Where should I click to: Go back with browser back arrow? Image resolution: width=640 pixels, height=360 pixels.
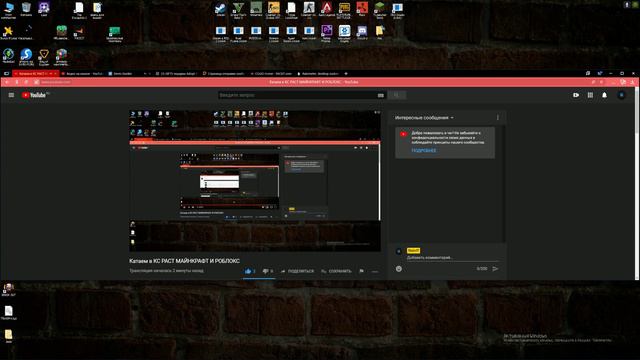pos(7,82)
